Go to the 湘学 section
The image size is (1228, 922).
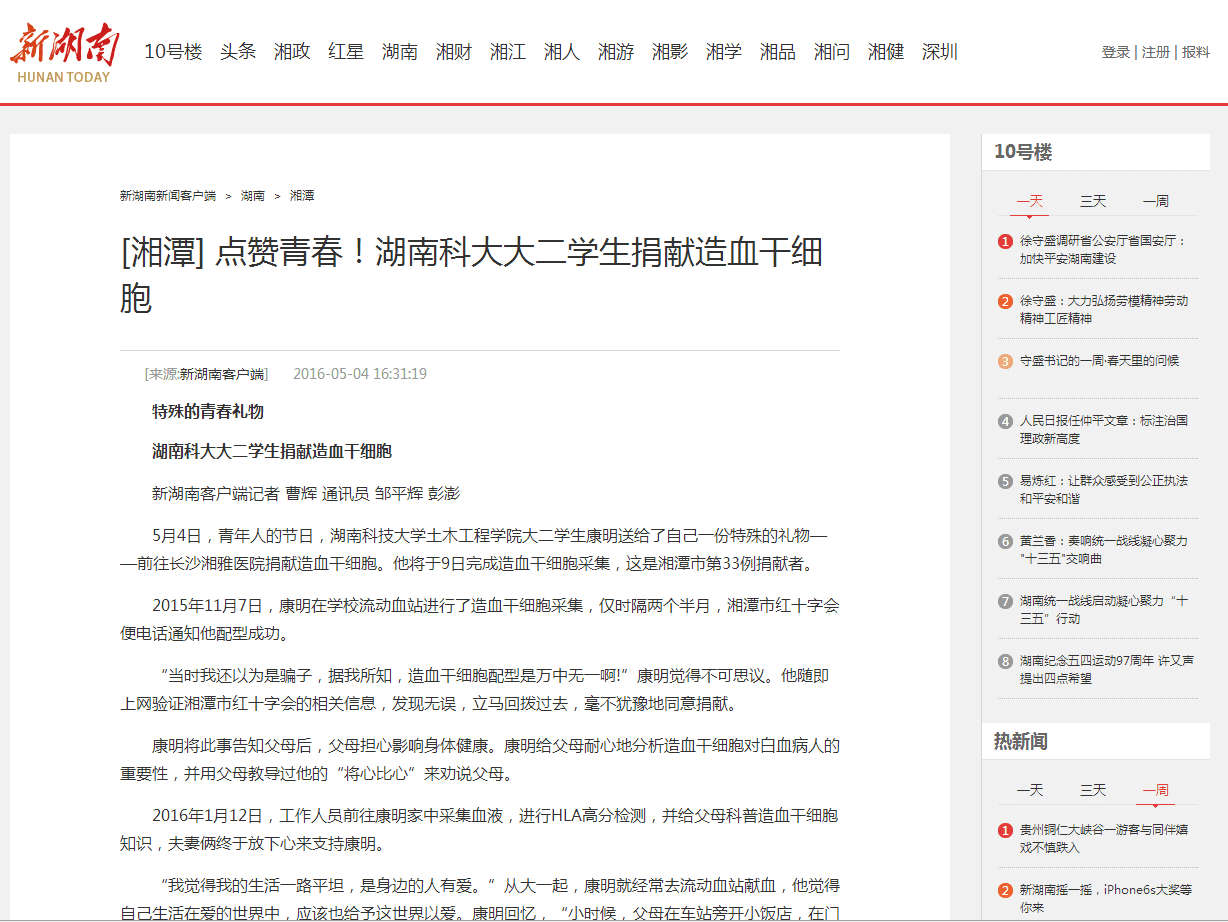point(724,52)
